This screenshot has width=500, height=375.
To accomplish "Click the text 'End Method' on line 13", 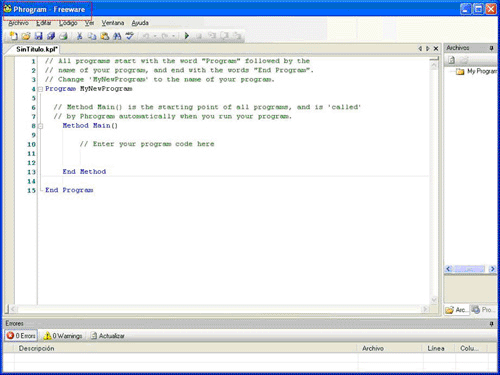I will [x=84, y=172].
